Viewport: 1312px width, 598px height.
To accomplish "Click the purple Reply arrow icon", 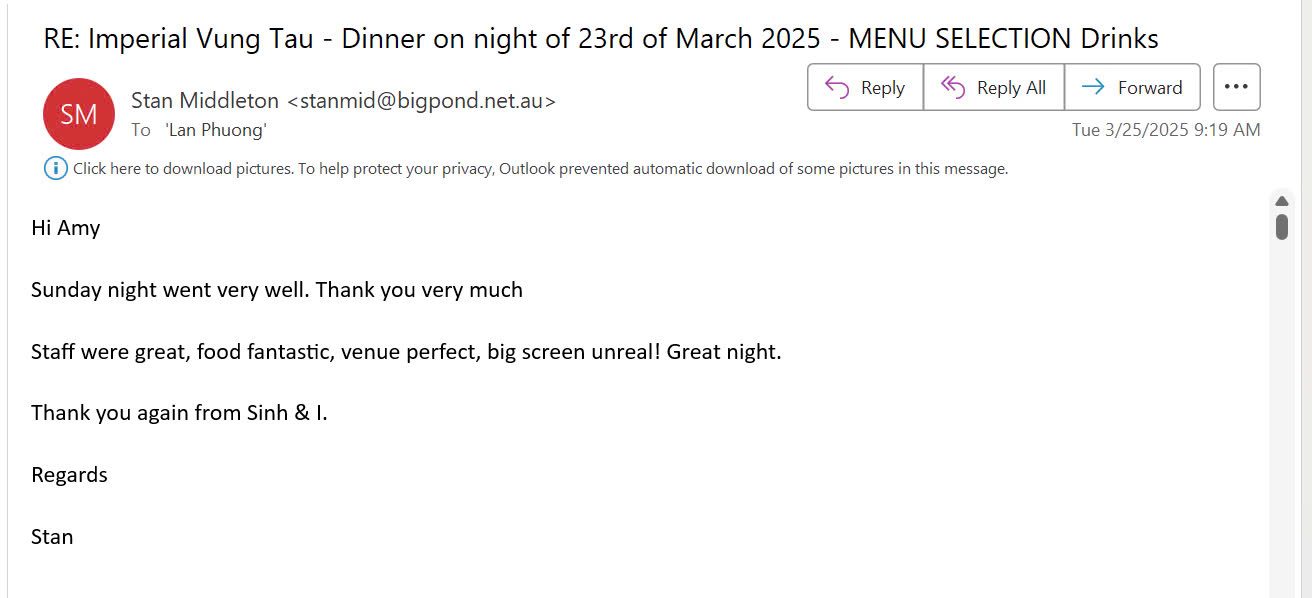I will (x=836, y=88).
